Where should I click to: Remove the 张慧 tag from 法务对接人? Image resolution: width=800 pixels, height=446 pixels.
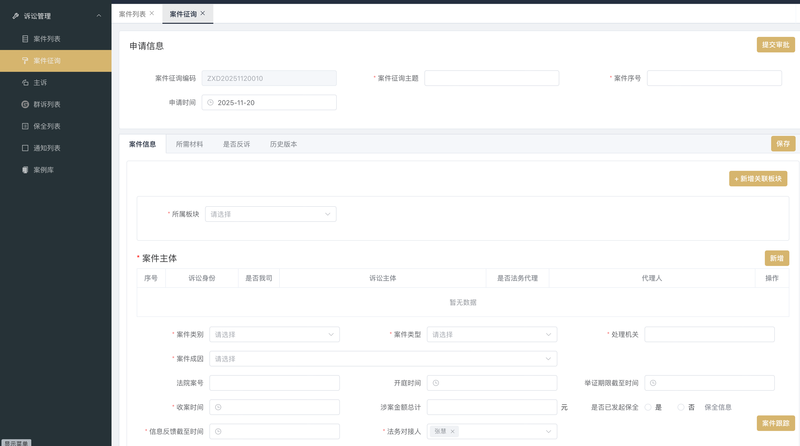pyautogui.click(x=453, y=432)
